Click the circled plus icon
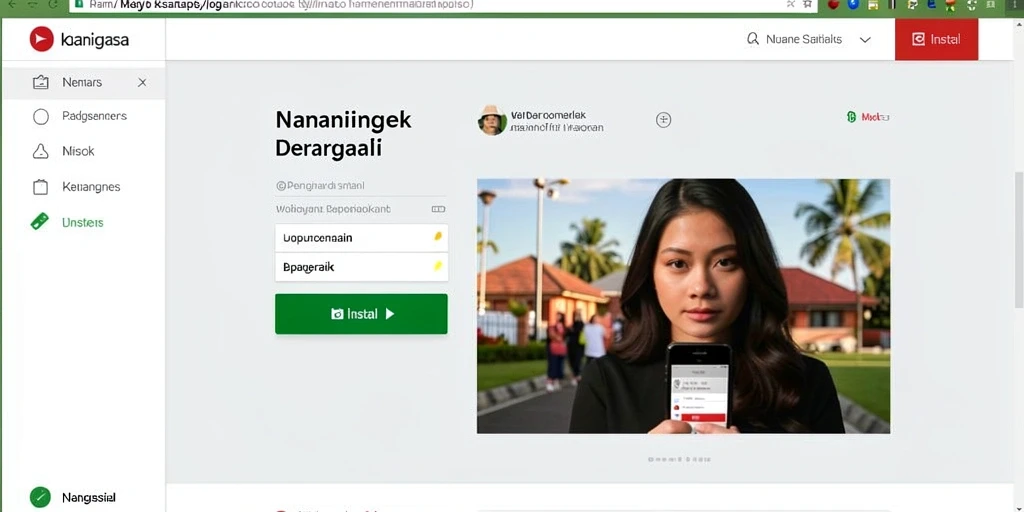1024x512 pixels. pos(664,120)
